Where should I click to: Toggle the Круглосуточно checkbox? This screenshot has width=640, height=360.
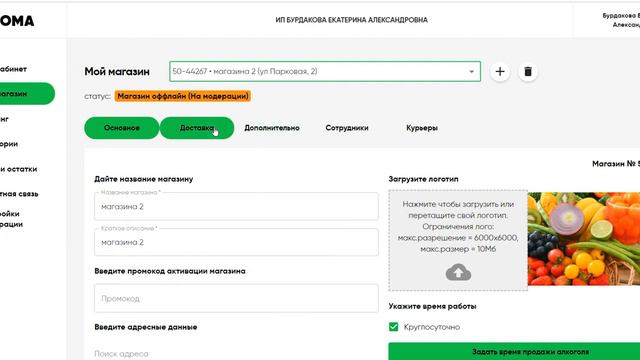[393, 327]
